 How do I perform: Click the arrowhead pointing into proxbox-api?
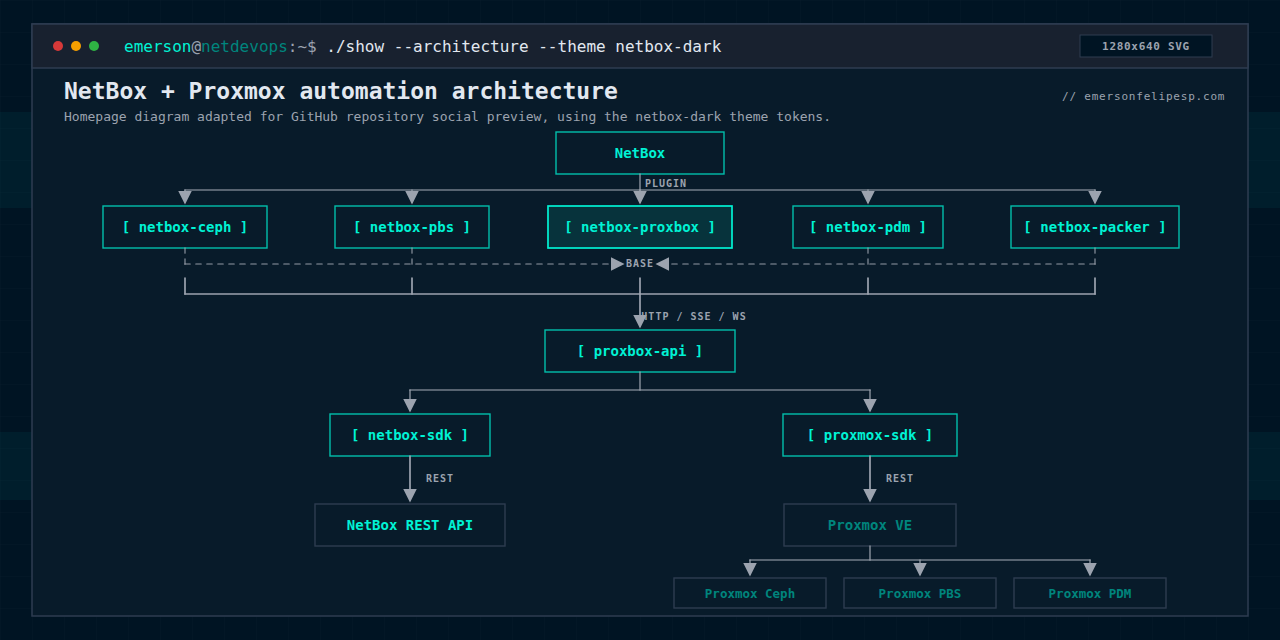click(640, 322)
